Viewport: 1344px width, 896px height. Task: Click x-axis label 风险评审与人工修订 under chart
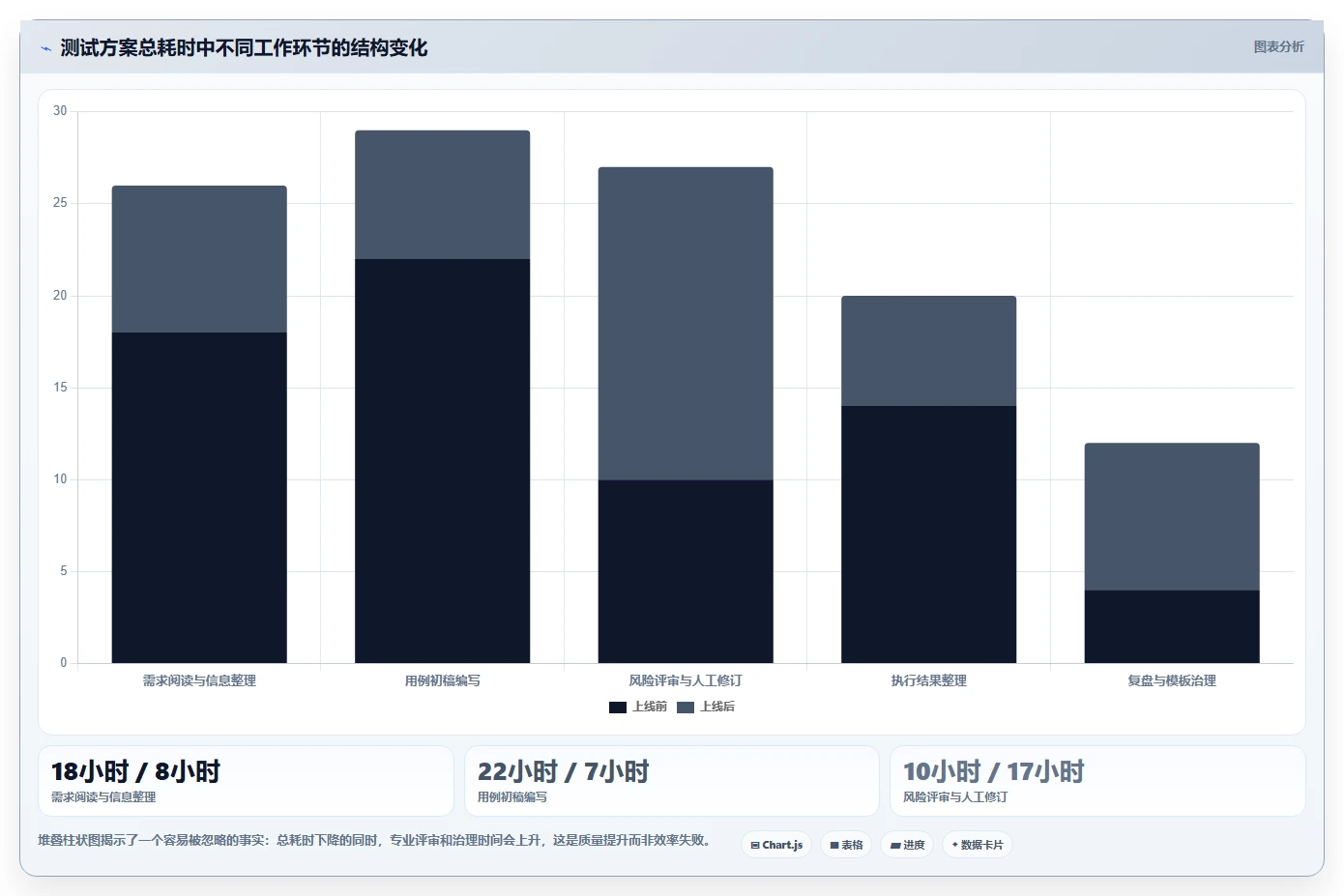tap(686, 680)
